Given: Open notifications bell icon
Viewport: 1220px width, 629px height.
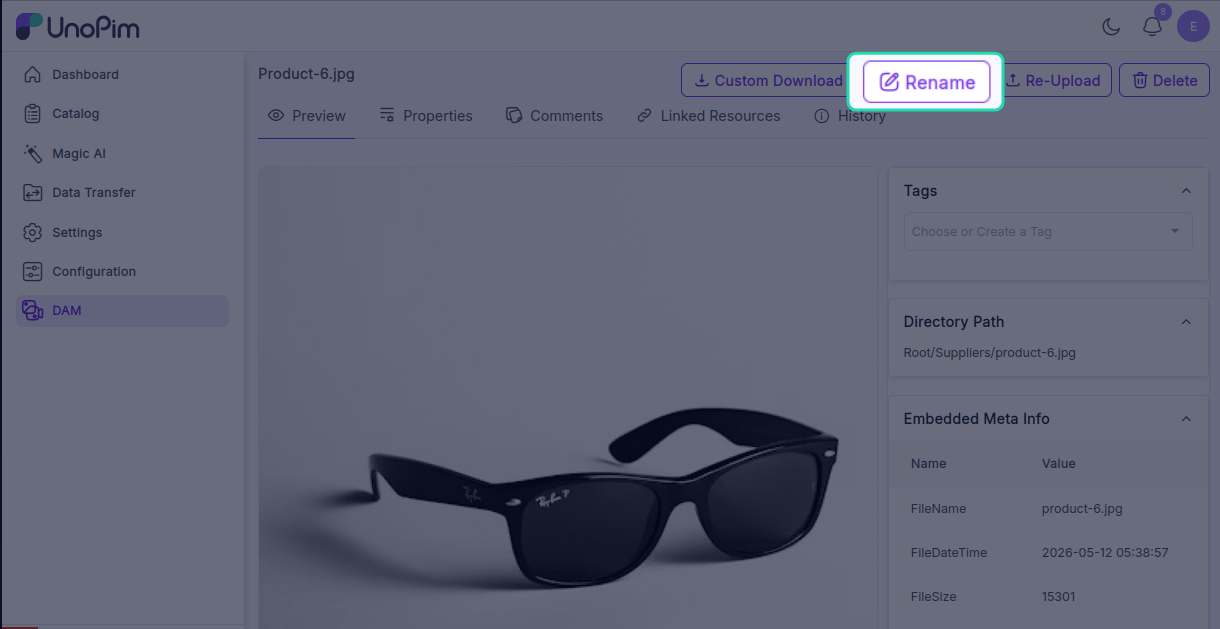Looking at the screenshot, I should [x=1153, y=27].
